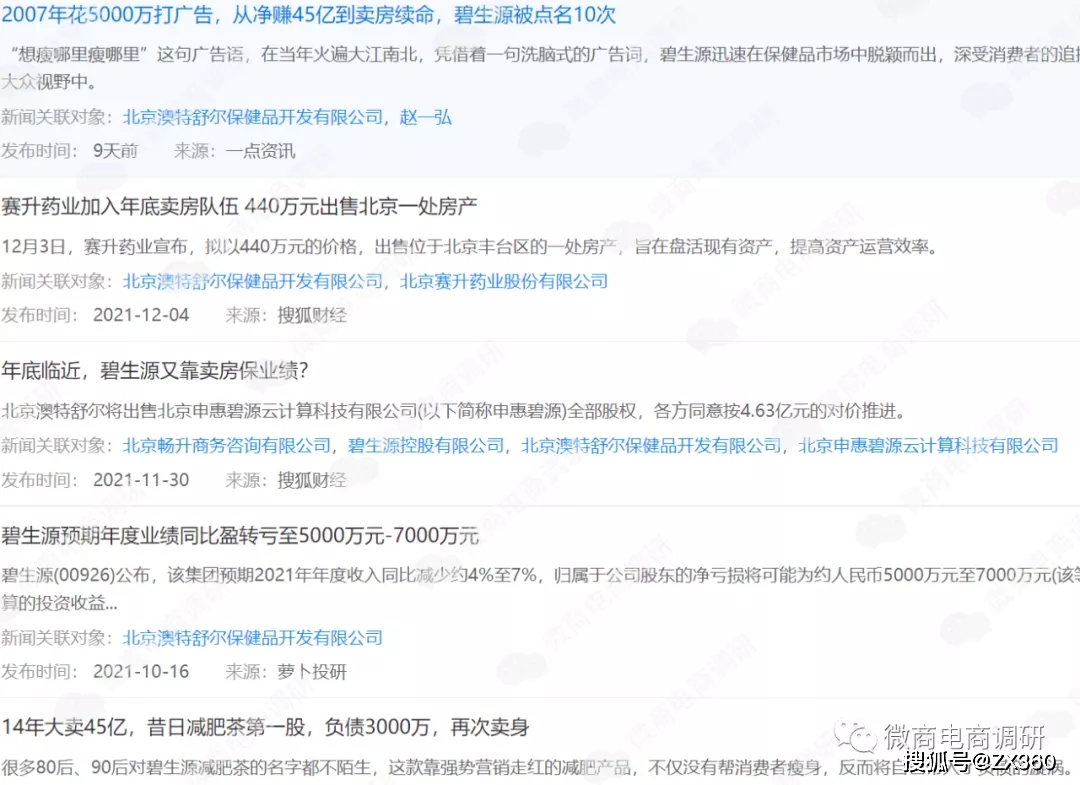Select the date 2021-11-30
The height and width of the screenshot is (785, 1080).
pos(141,479)
